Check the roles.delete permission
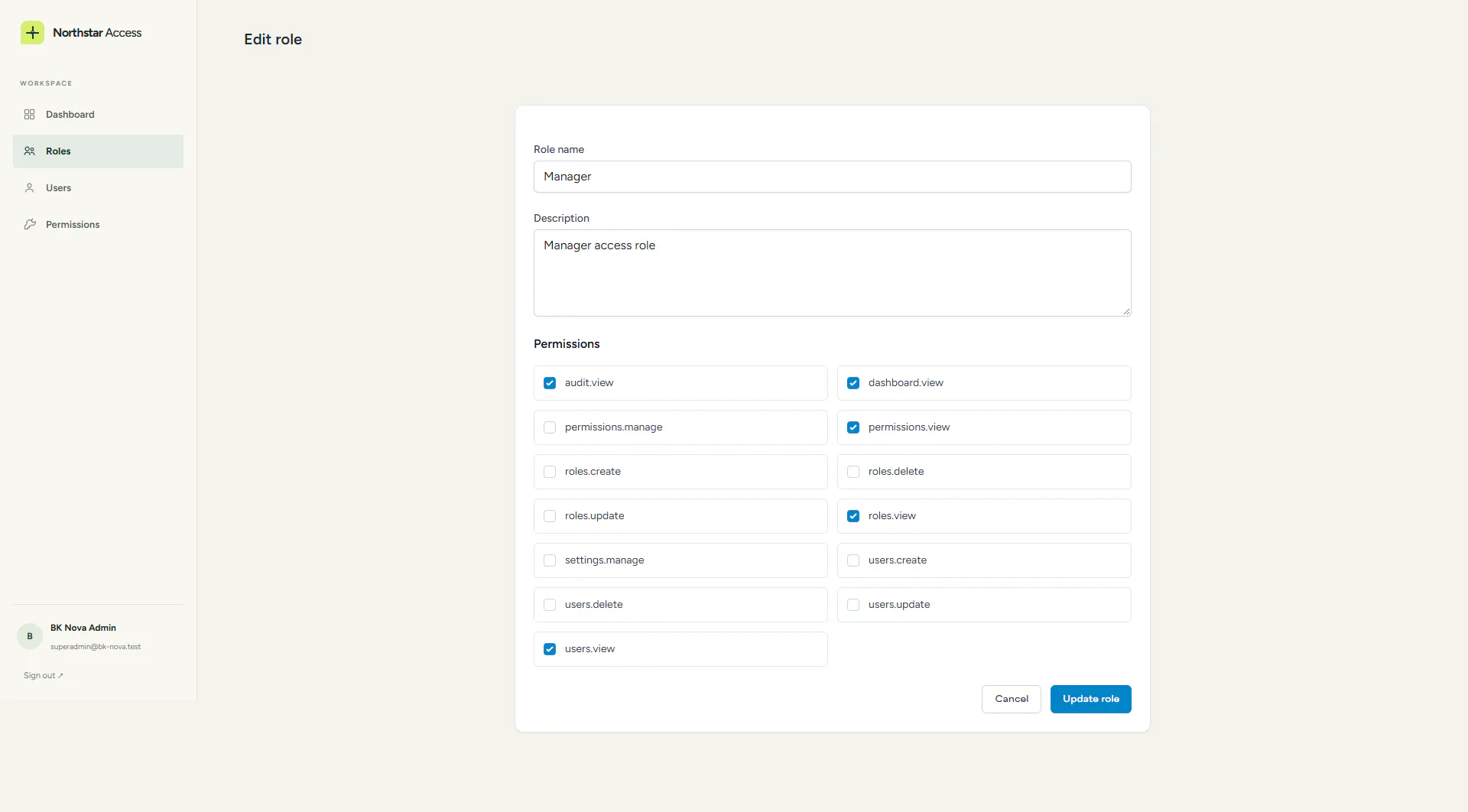The height and width of the screenshot is (812, 1468). tap(853, 472)
